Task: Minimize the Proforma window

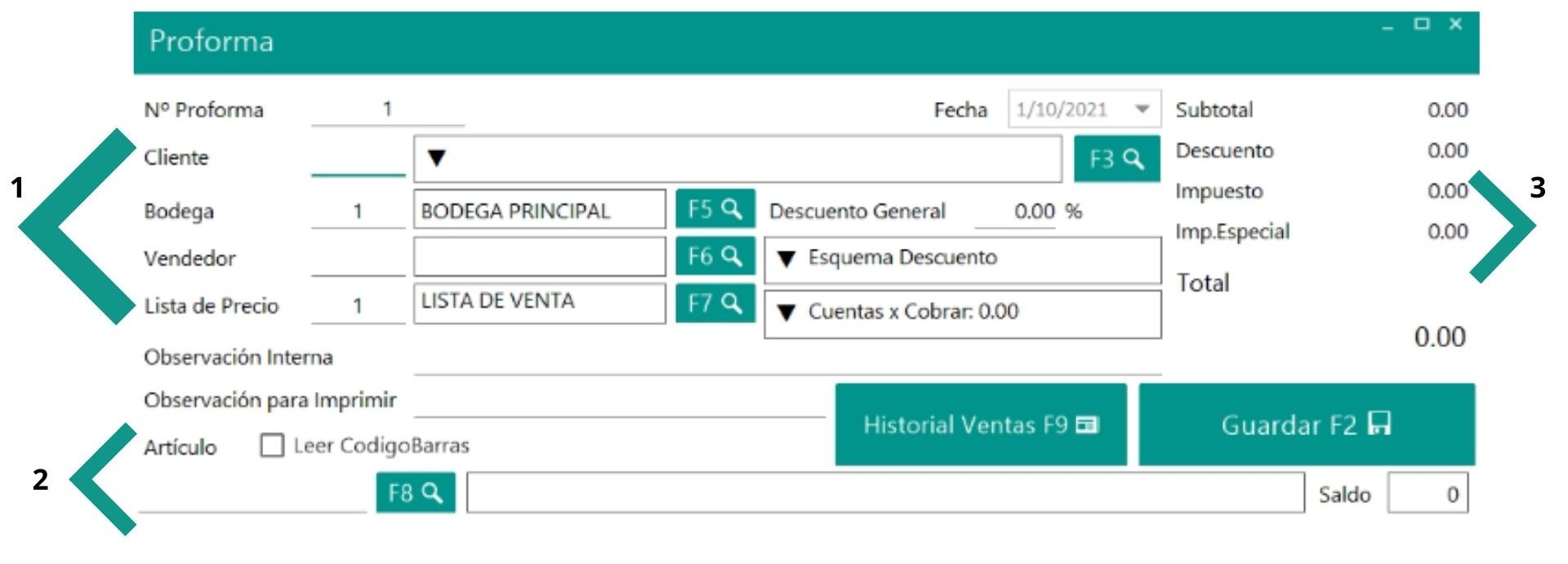Action: click(1388, 25)
